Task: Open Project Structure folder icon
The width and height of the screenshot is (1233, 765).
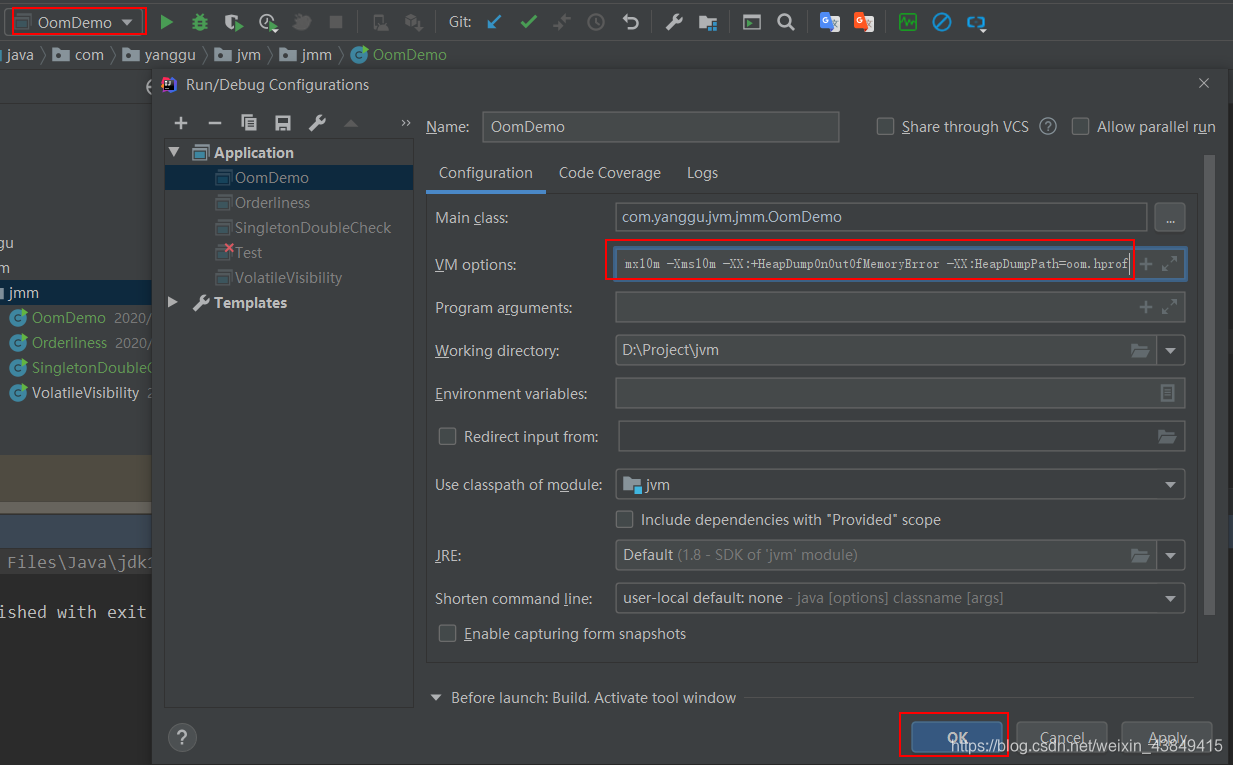Action: point(708,22)
